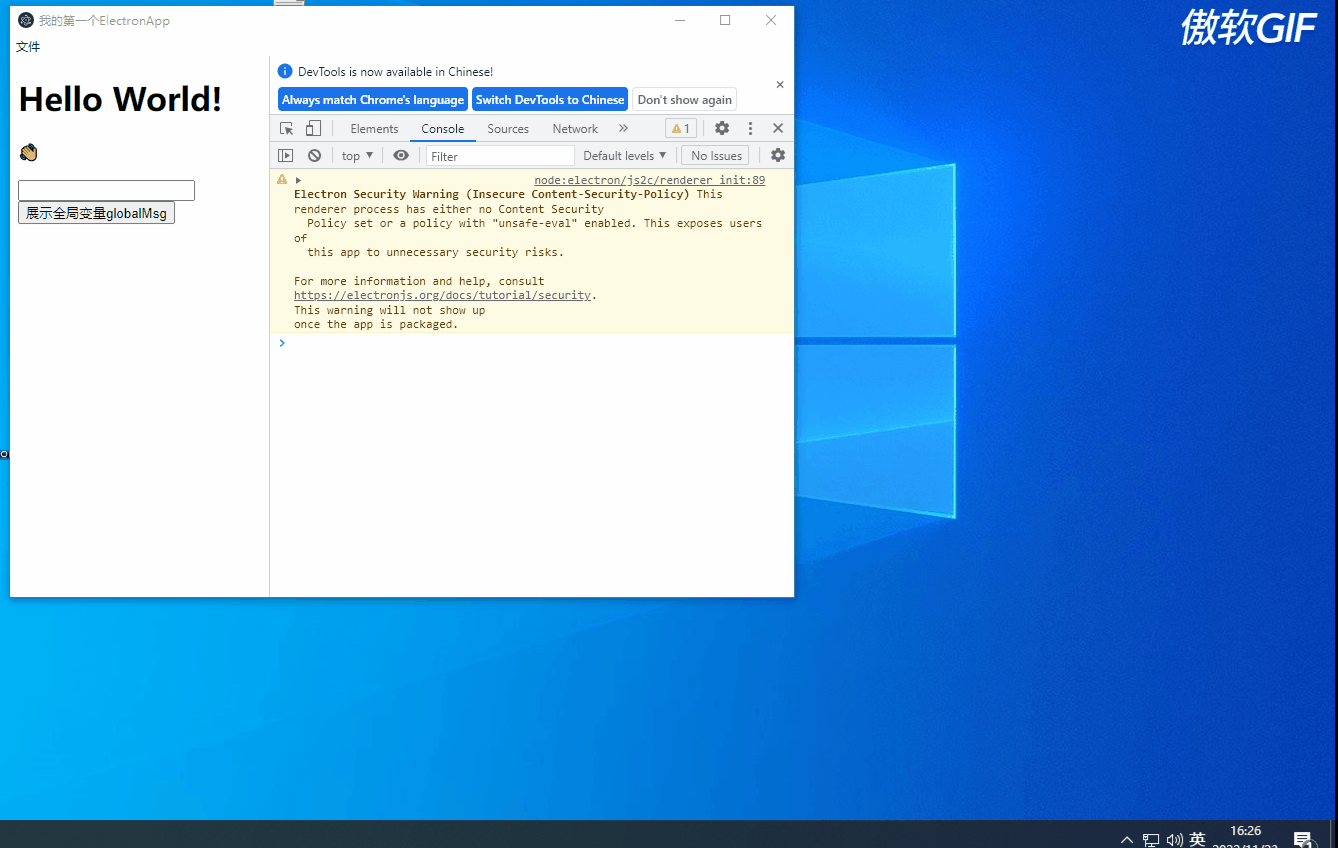Toggle the device toolbar icon
1338x848 pixels.
click(313, 129)
